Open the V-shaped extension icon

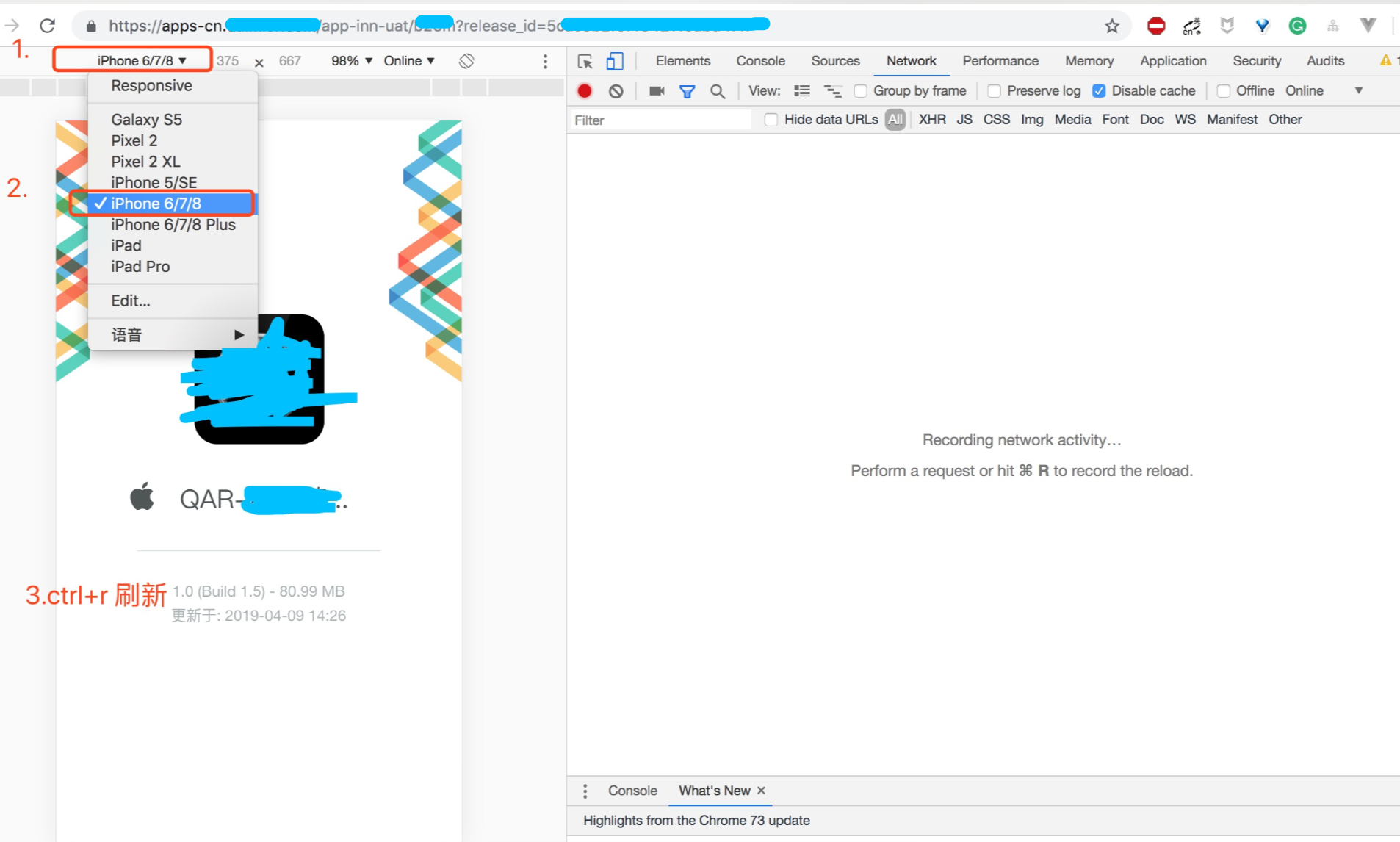(x=1368, y=26)
